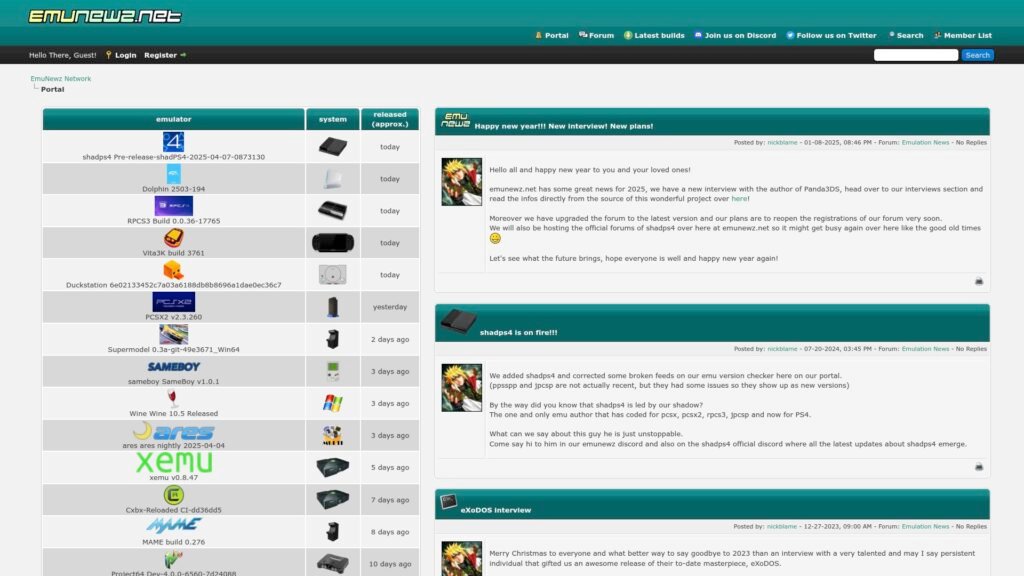Click the Wii console system icon in Dolphin row
1024x576 pixels.
(x=332, y=178)
